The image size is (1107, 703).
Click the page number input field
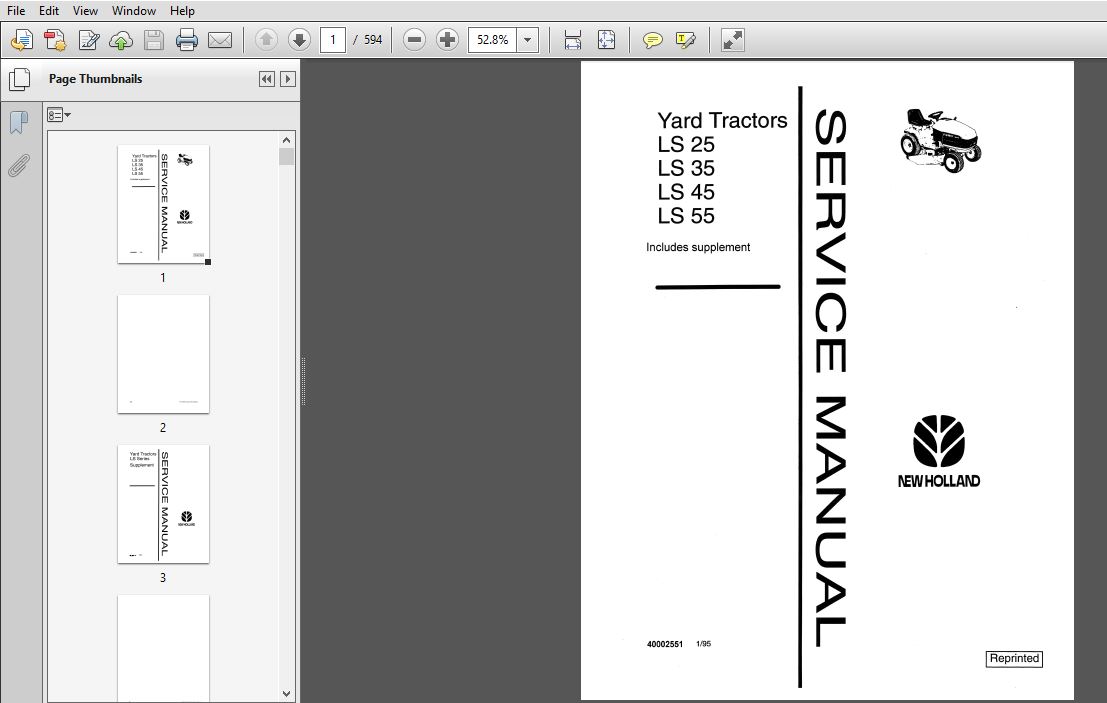click(333, 40)
